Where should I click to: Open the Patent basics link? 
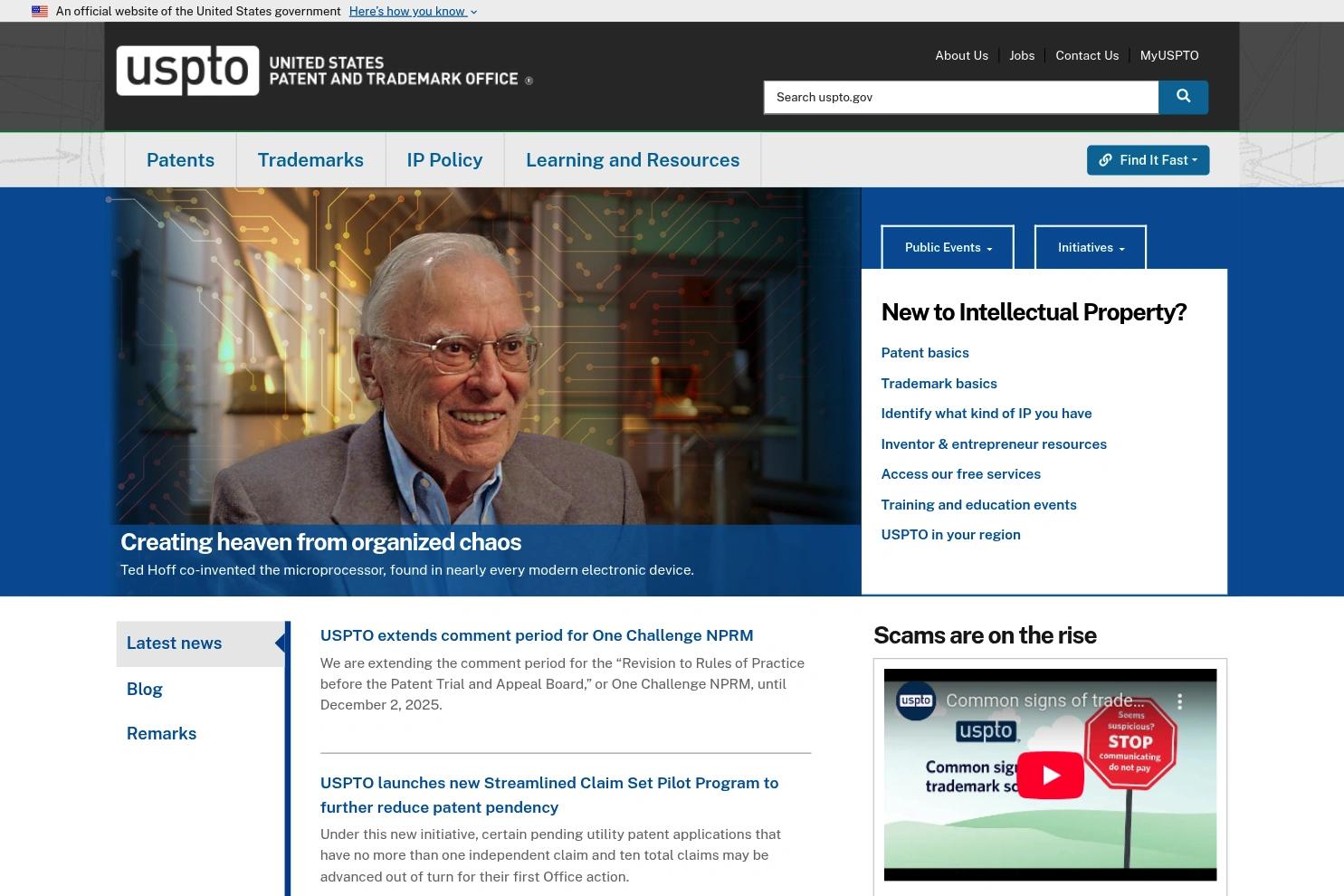[925, 353]
